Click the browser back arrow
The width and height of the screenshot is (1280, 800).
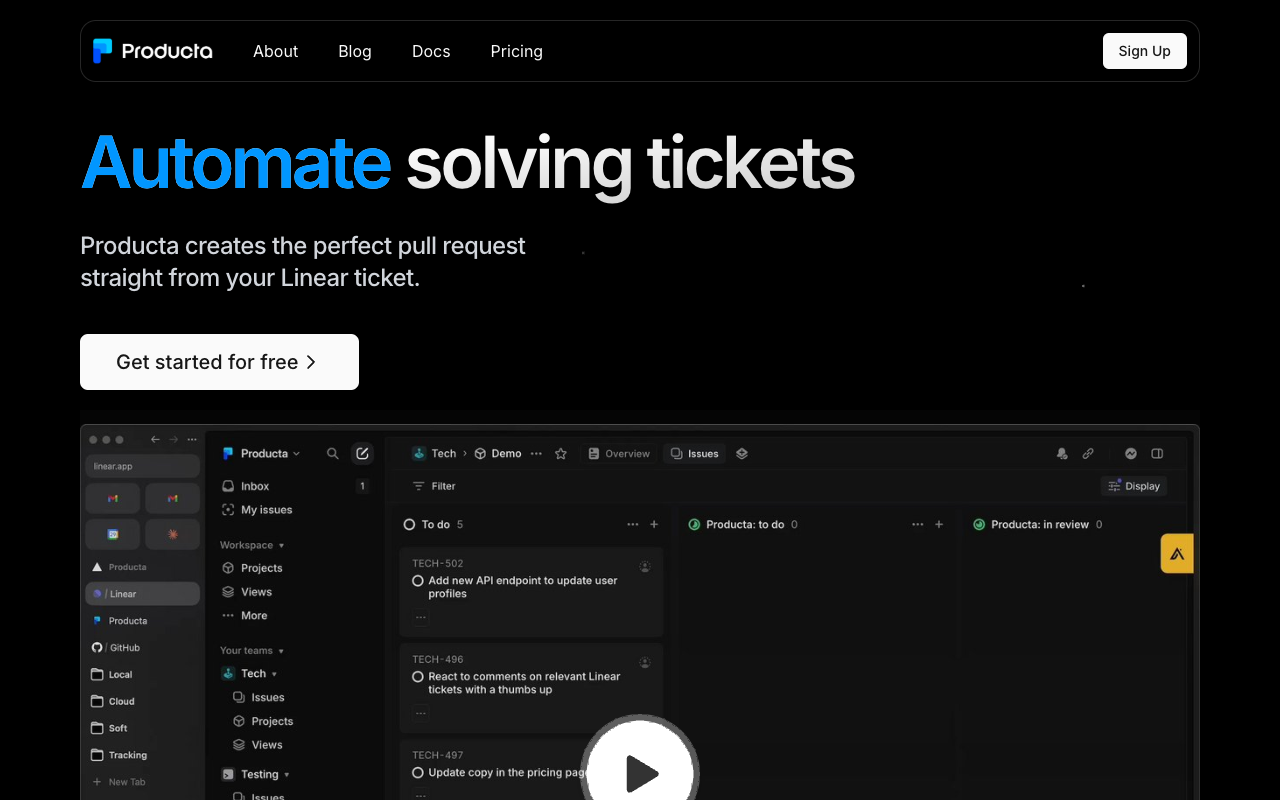pos(155,439)
